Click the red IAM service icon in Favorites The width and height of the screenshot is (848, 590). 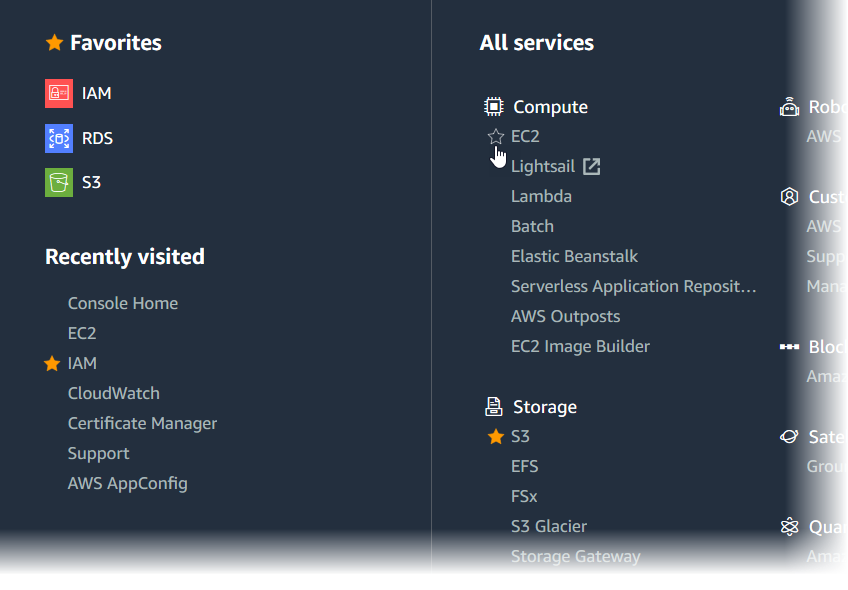(x=59, y=93)
